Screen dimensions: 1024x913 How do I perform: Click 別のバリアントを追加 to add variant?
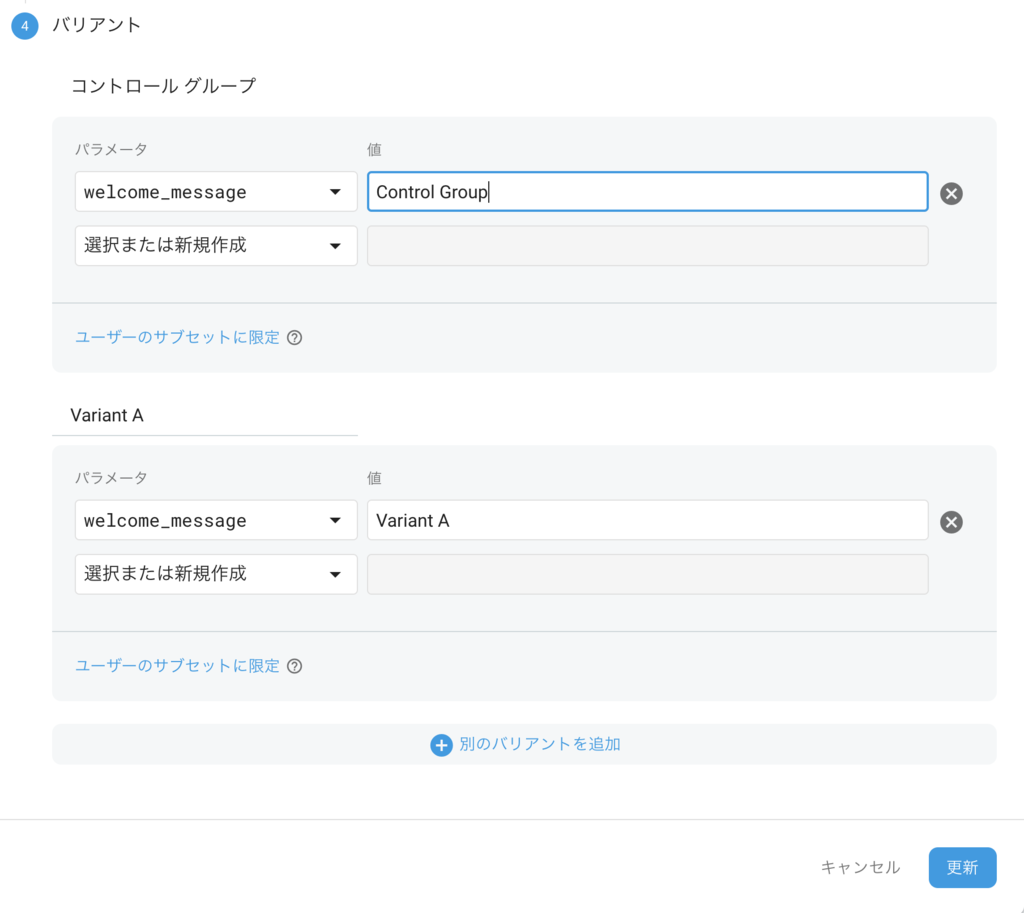point(539,745)
